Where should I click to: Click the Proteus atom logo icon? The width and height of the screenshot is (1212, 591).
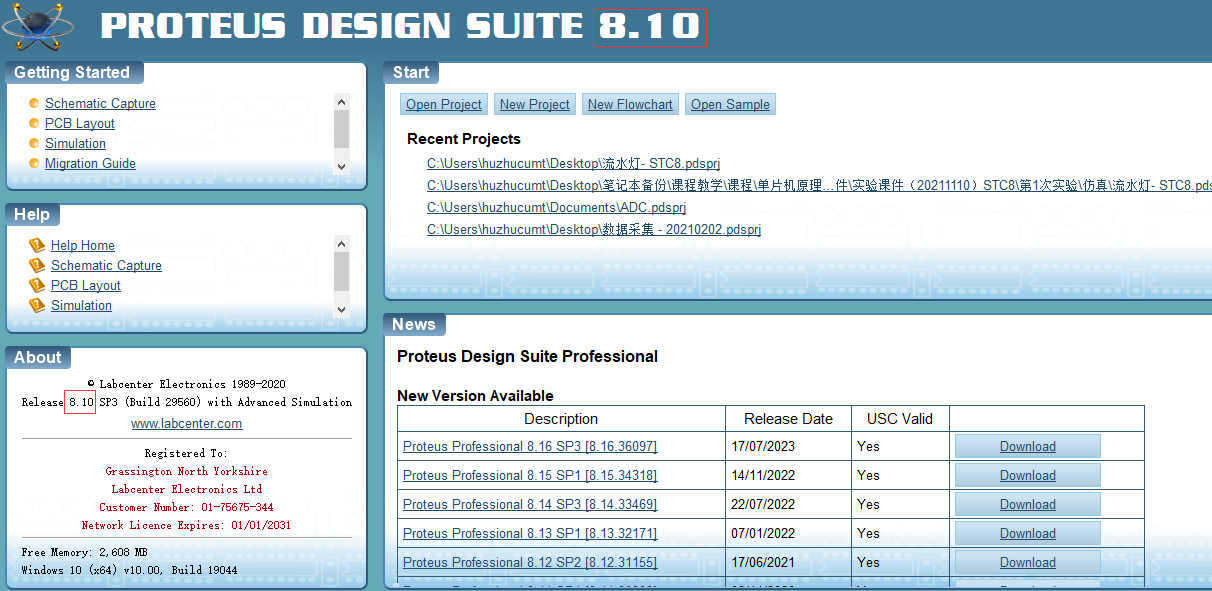(38, 27)
